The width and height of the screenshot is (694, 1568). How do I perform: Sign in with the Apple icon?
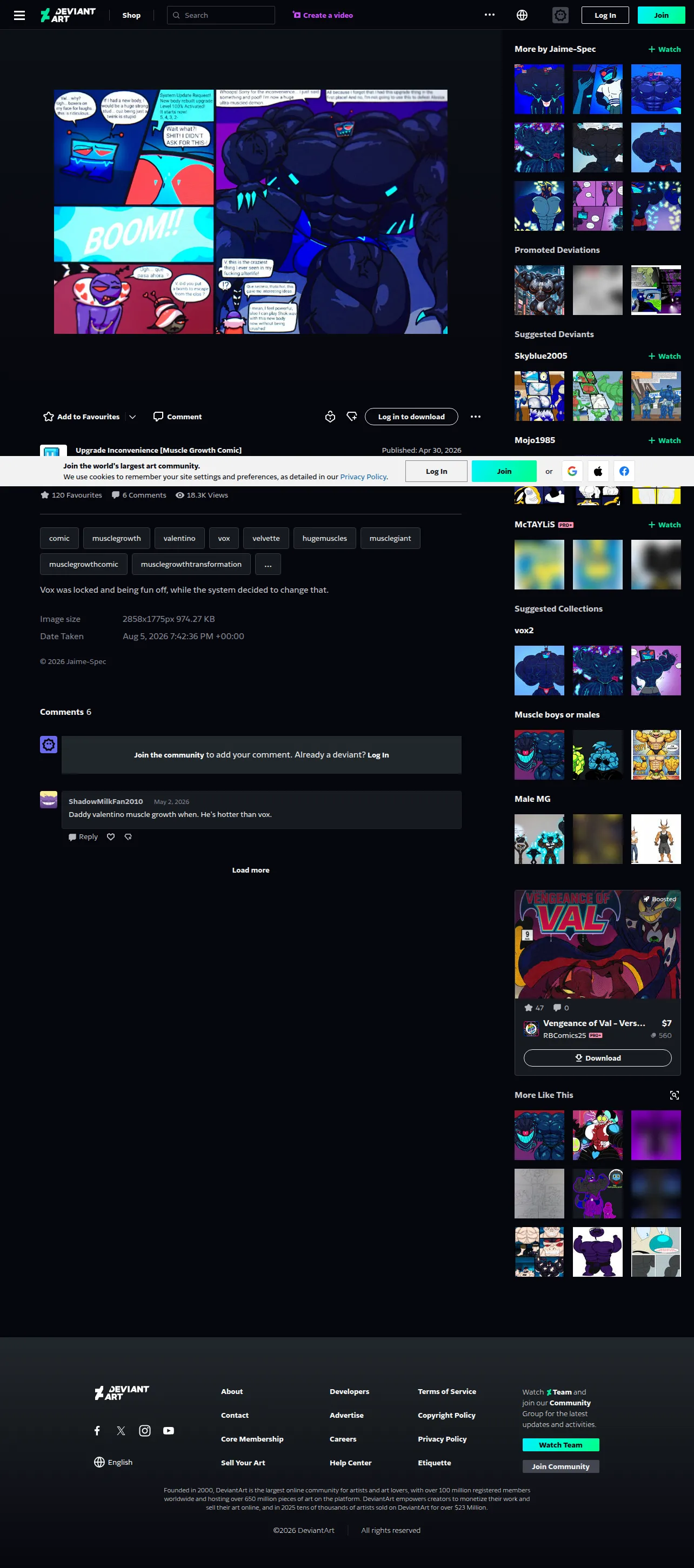(x=598, y=471)
